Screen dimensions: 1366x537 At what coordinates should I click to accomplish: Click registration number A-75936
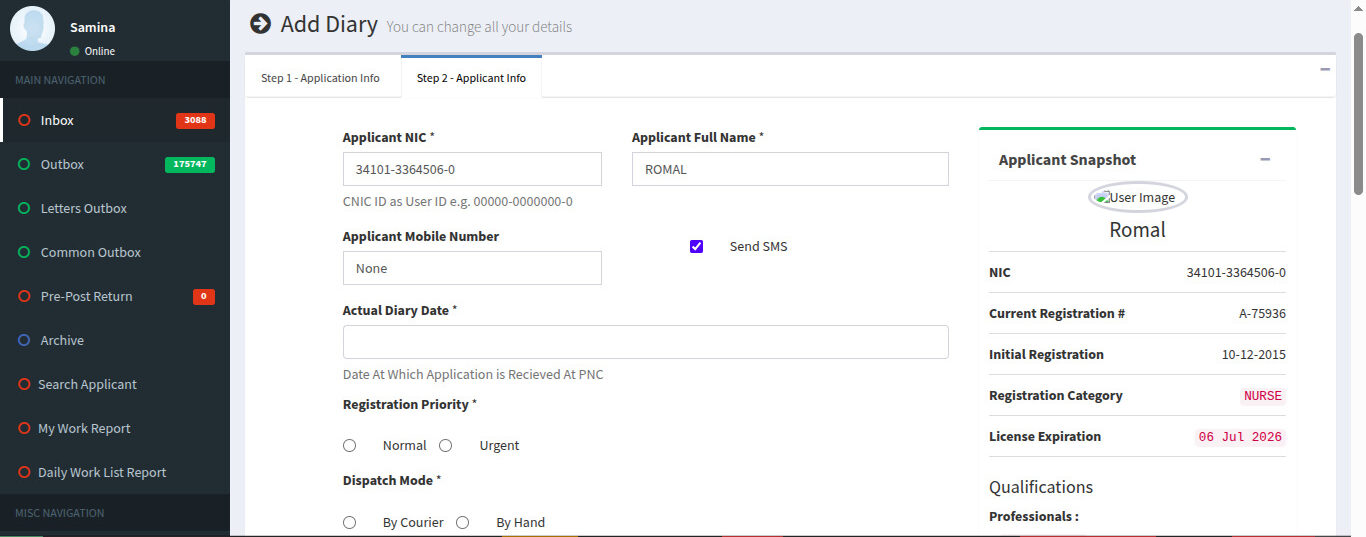[1262, 313]
